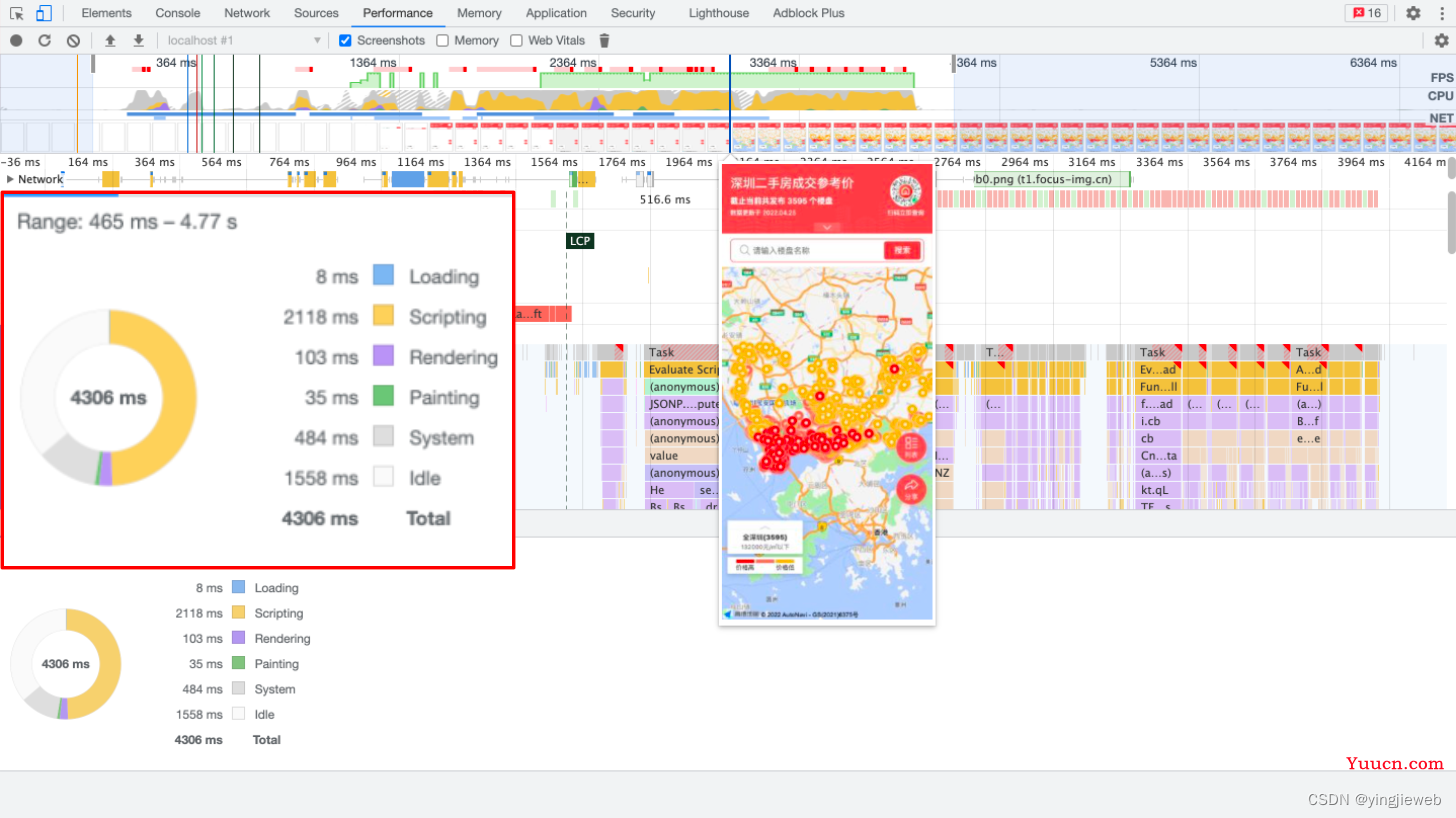The image size is (1456, 818).
Task: Click the Evaluate Script flame chart bar
Action: point(683,370)
